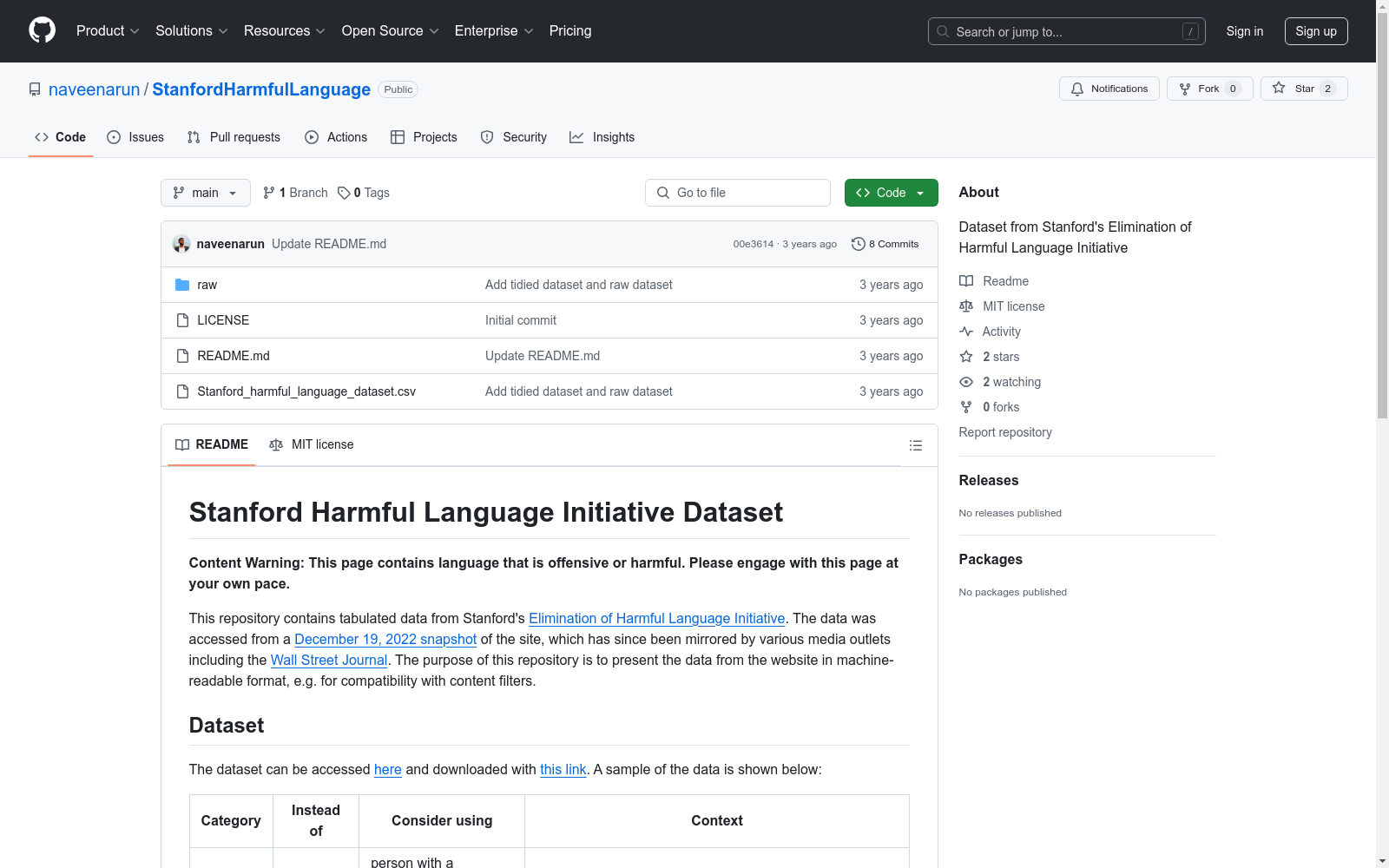Open the Readme link in About sidebar
Image resolution: width=1389 pixels, height=868 pixels.
pyautogui.click(x=994, y=281)
